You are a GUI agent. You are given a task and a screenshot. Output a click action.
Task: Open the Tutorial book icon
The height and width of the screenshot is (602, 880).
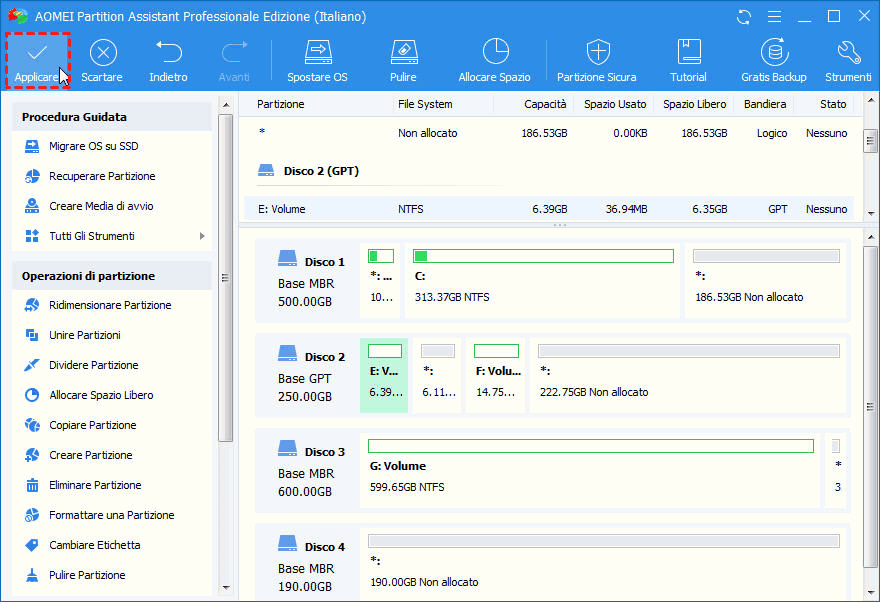pyautogui.click(x=688, y=52)
